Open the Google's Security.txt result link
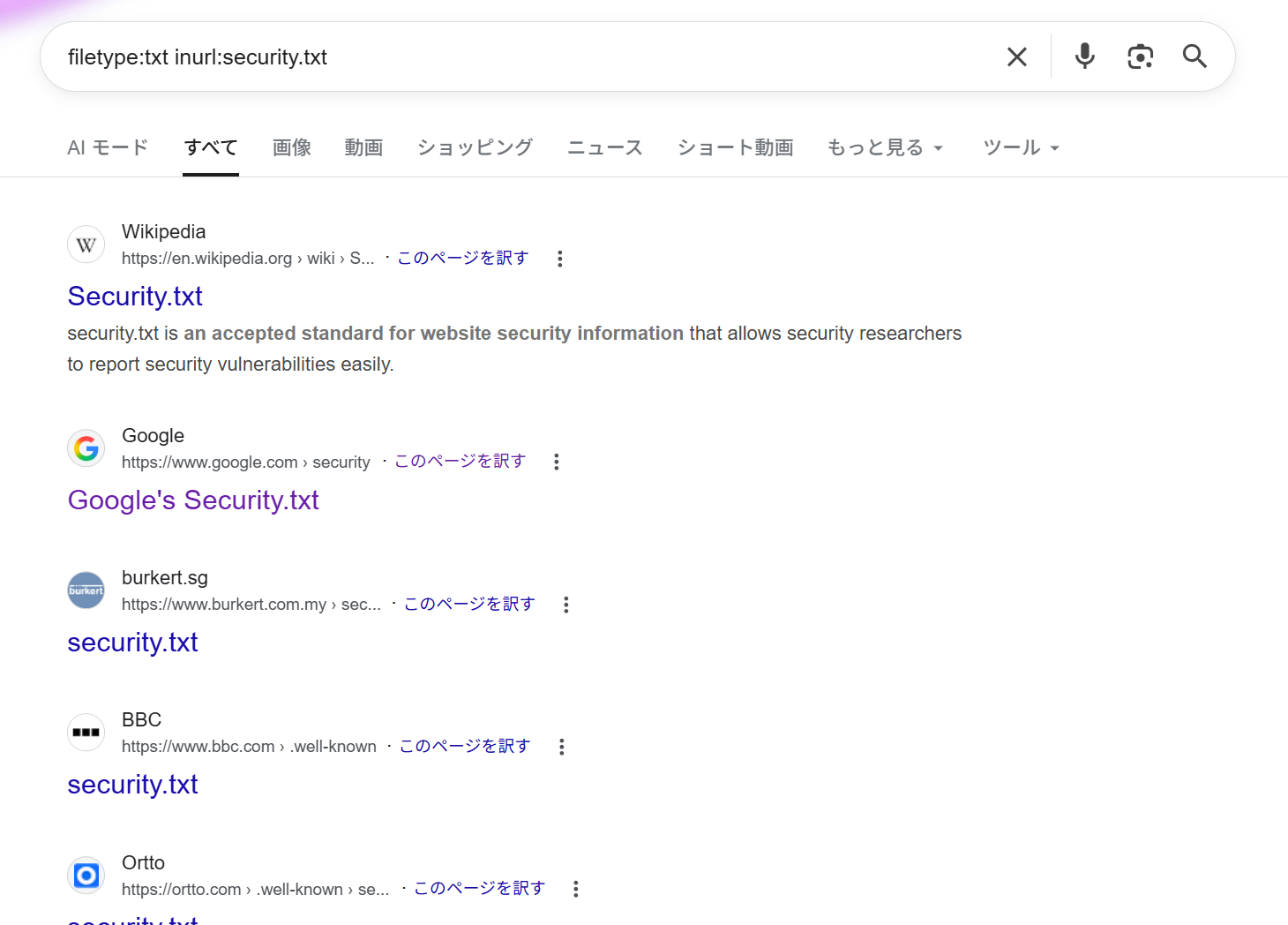Screen dimensions: 1288x925 click(193, 500)
